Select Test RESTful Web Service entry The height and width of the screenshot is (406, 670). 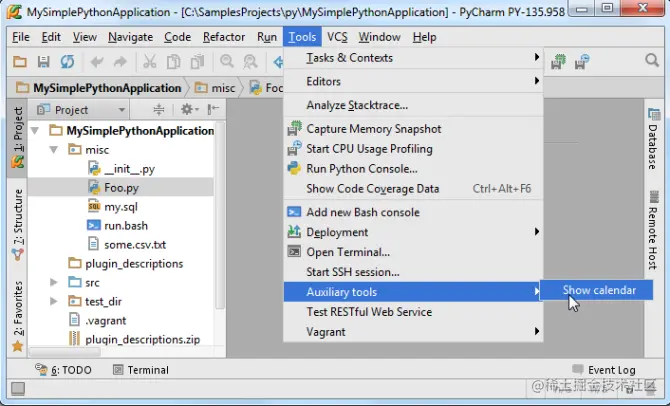pos(413,312)
